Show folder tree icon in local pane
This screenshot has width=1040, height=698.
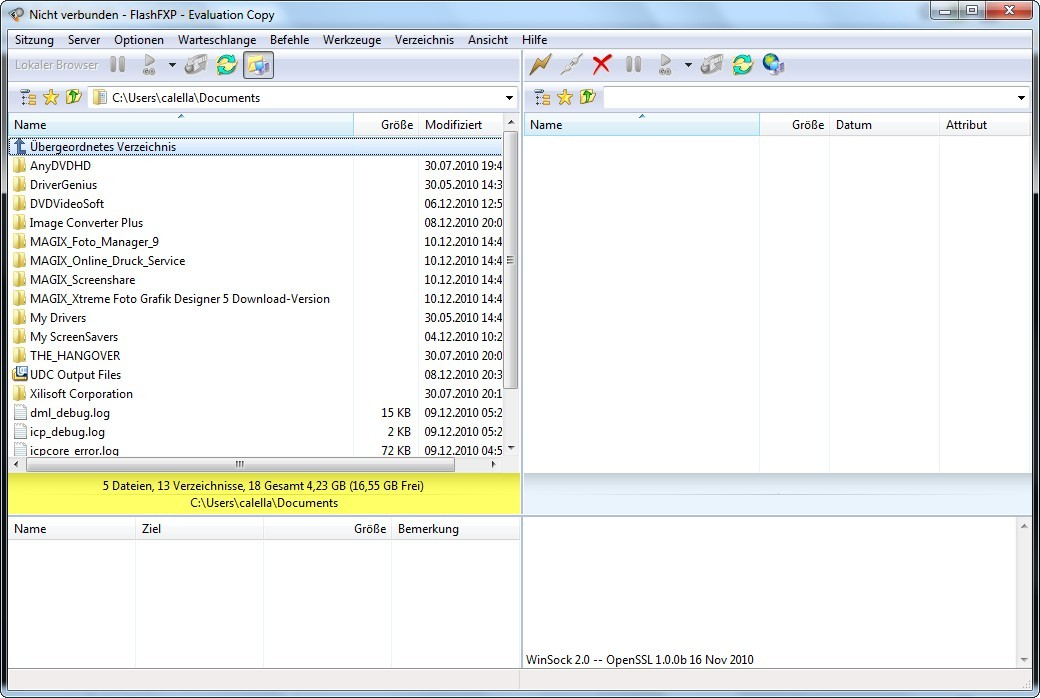click(28, 98)
